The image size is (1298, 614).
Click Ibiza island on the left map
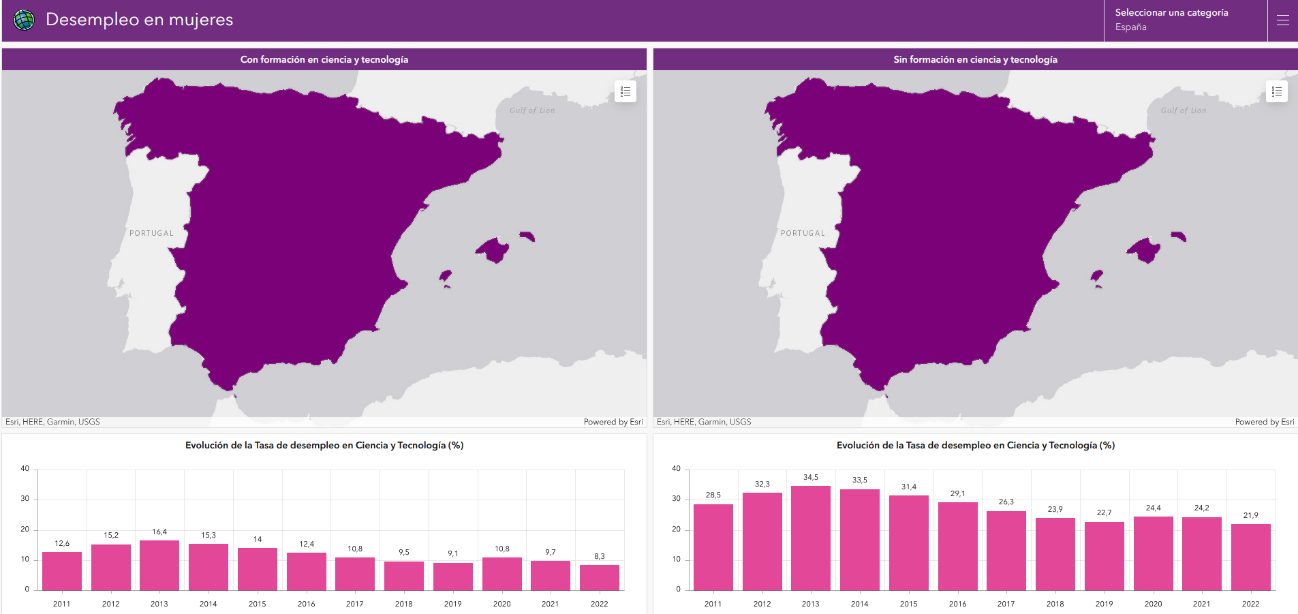445,276
